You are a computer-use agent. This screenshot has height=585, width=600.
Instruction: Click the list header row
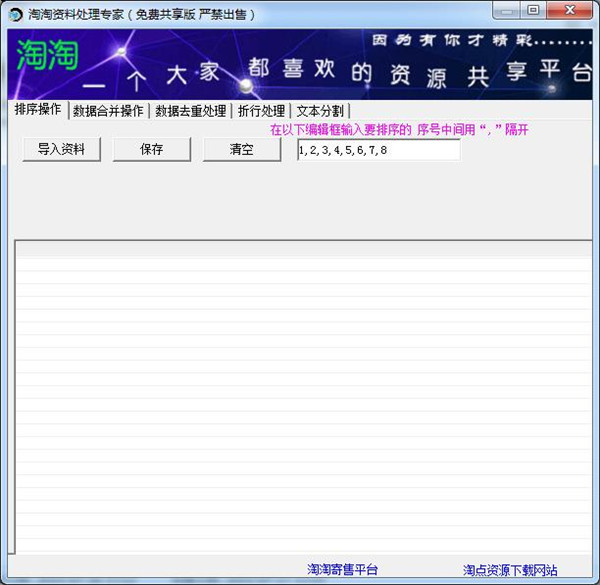tap(304, 249)
